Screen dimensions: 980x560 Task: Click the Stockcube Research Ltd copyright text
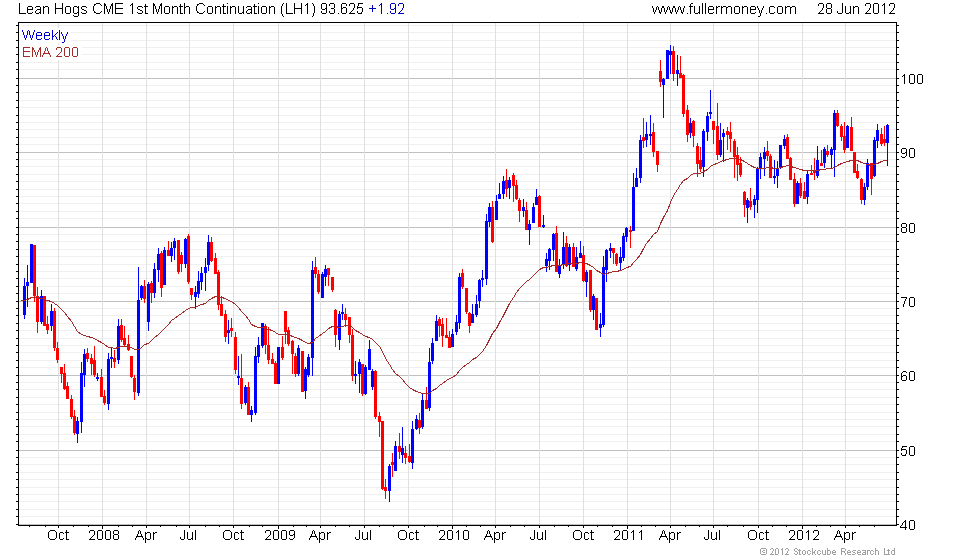(x=828, y=552)
